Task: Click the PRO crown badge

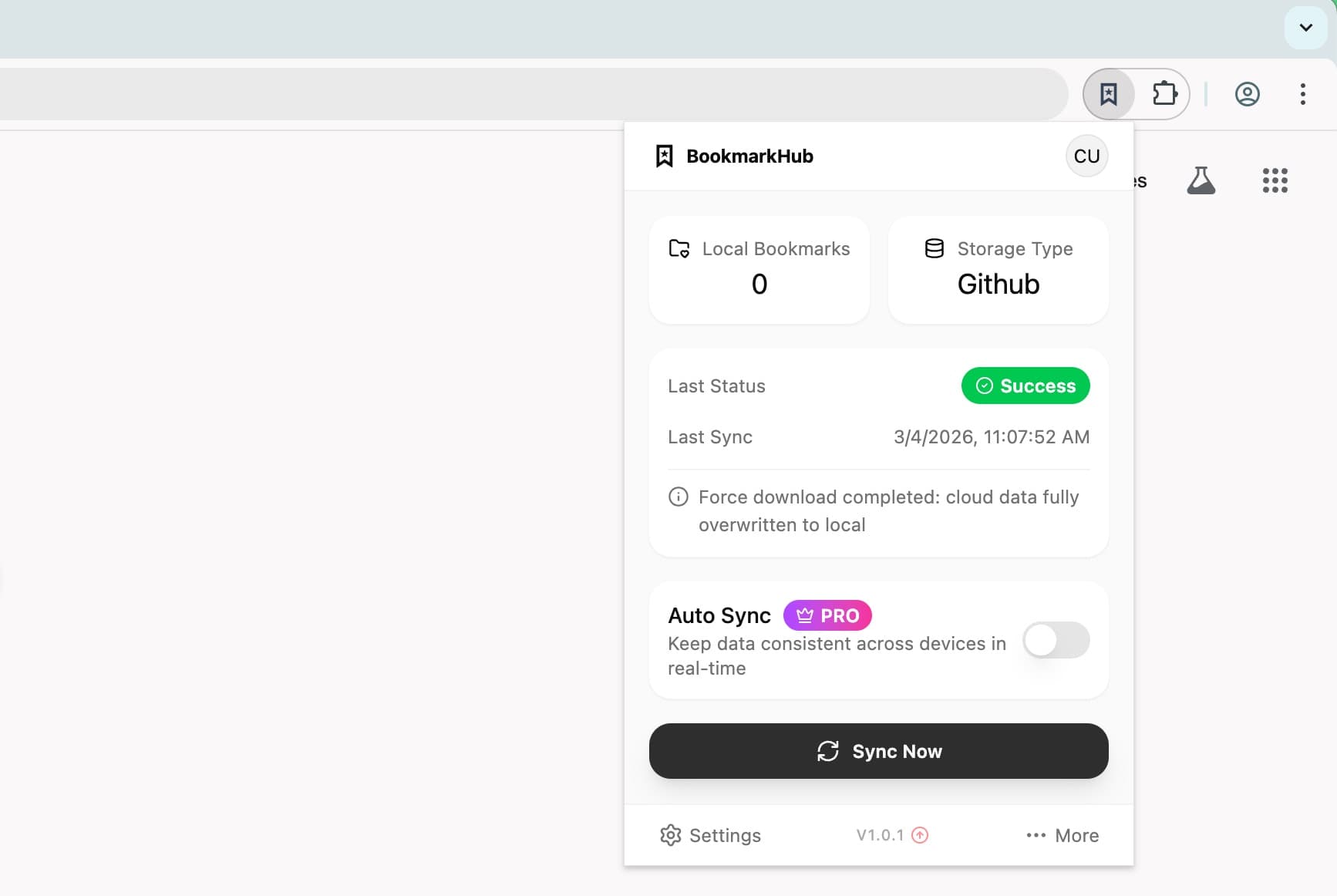Action: point(827,615)
